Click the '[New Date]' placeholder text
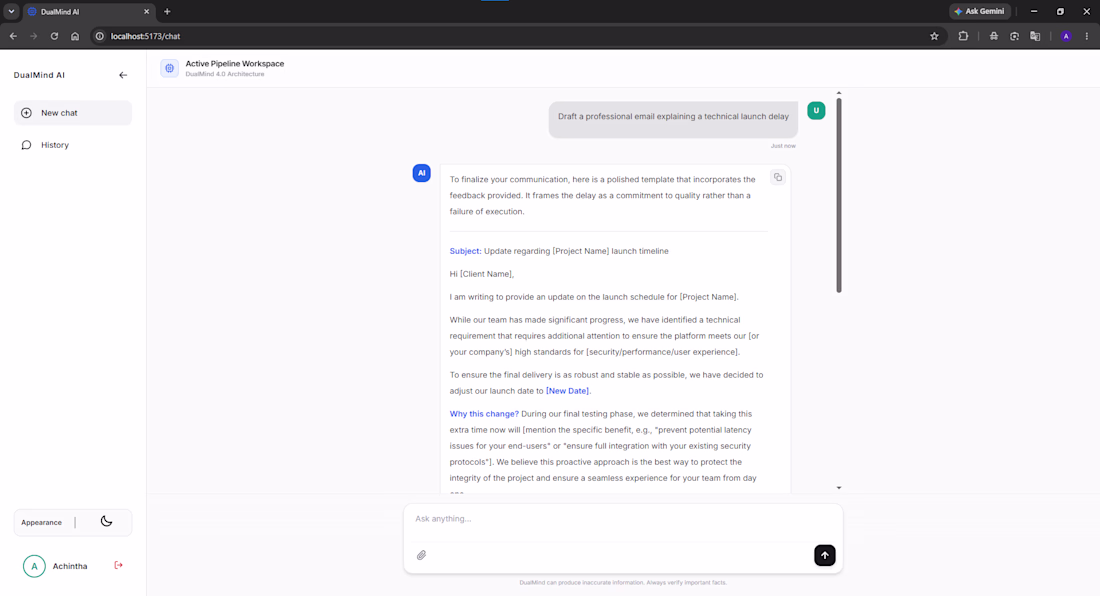The height and width of the screenshot is (596, 1100). 568,391
